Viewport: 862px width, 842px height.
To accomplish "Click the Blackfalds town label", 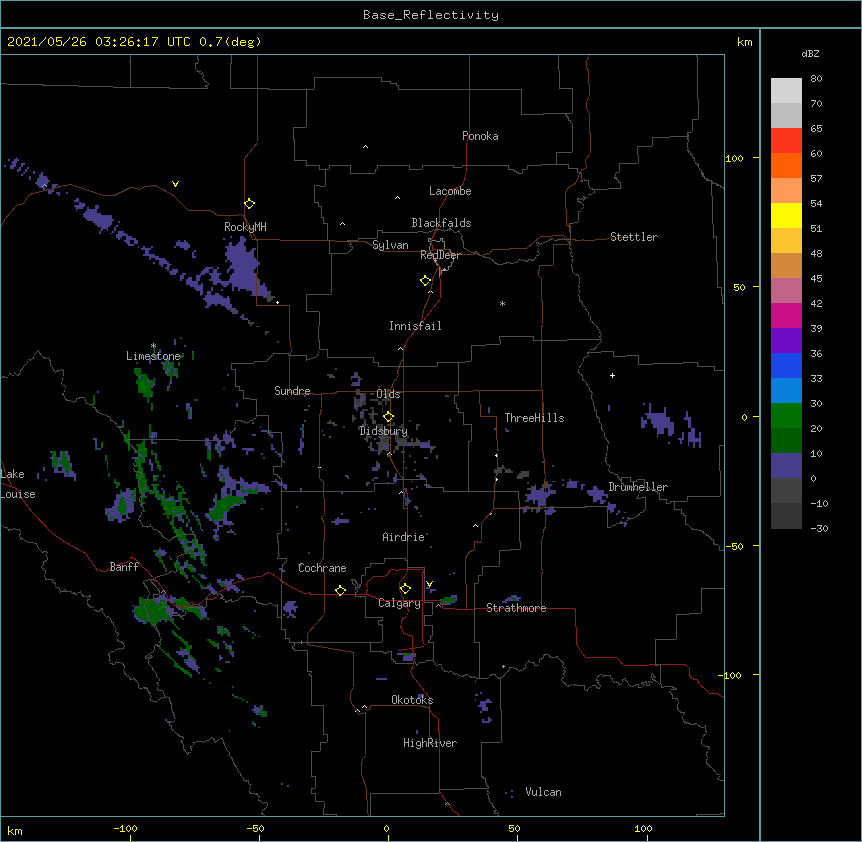I will tap(441, 223).
